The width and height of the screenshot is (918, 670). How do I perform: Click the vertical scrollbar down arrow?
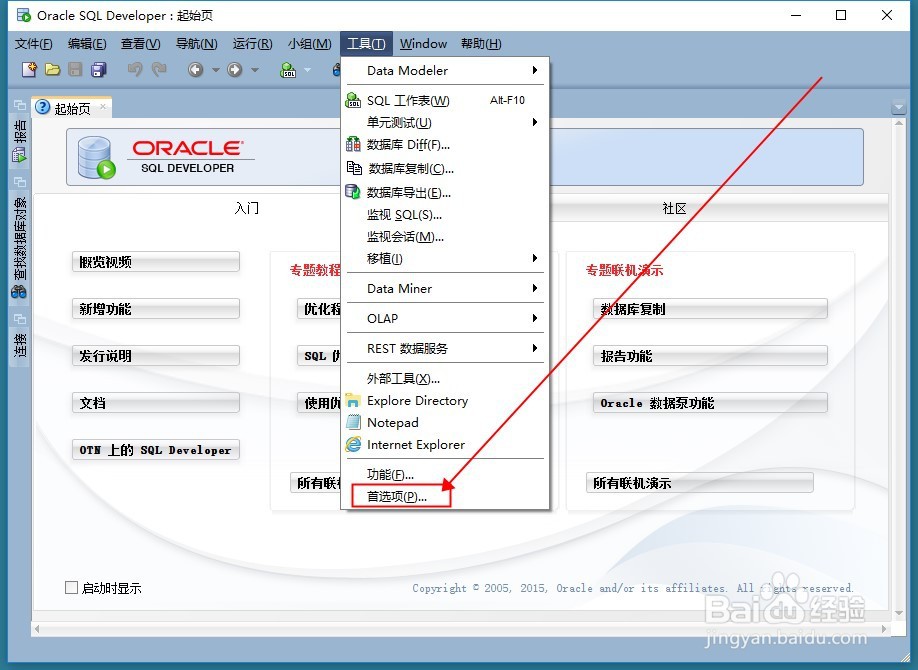[x=899, y=613]
